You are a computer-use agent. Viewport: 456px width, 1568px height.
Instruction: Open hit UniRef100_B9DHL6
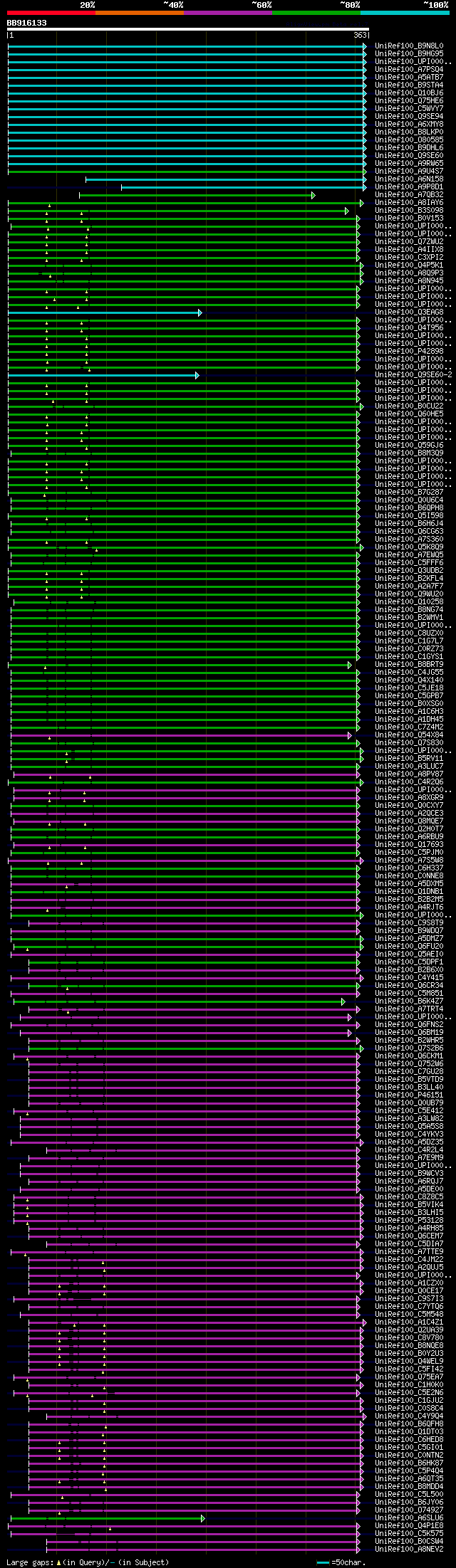[x=409, y=148]
